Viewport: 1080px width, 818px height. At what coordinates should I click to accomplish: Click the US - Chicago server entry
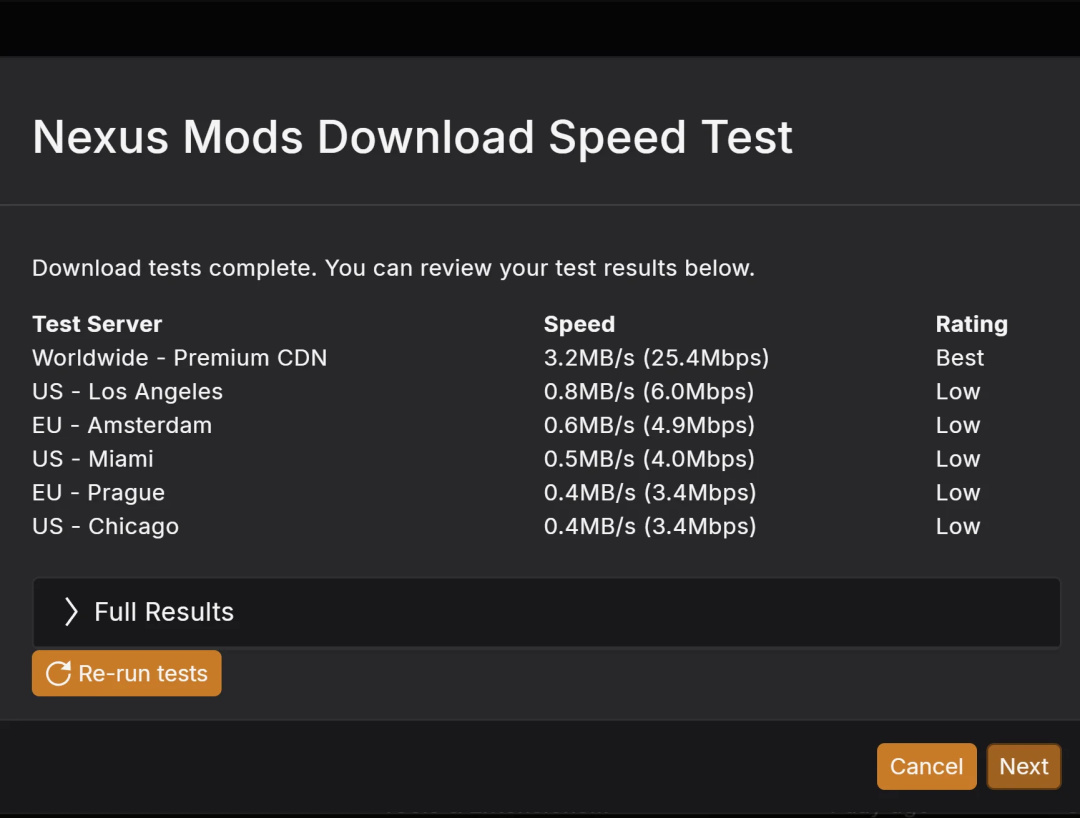(x=105, y=527)
